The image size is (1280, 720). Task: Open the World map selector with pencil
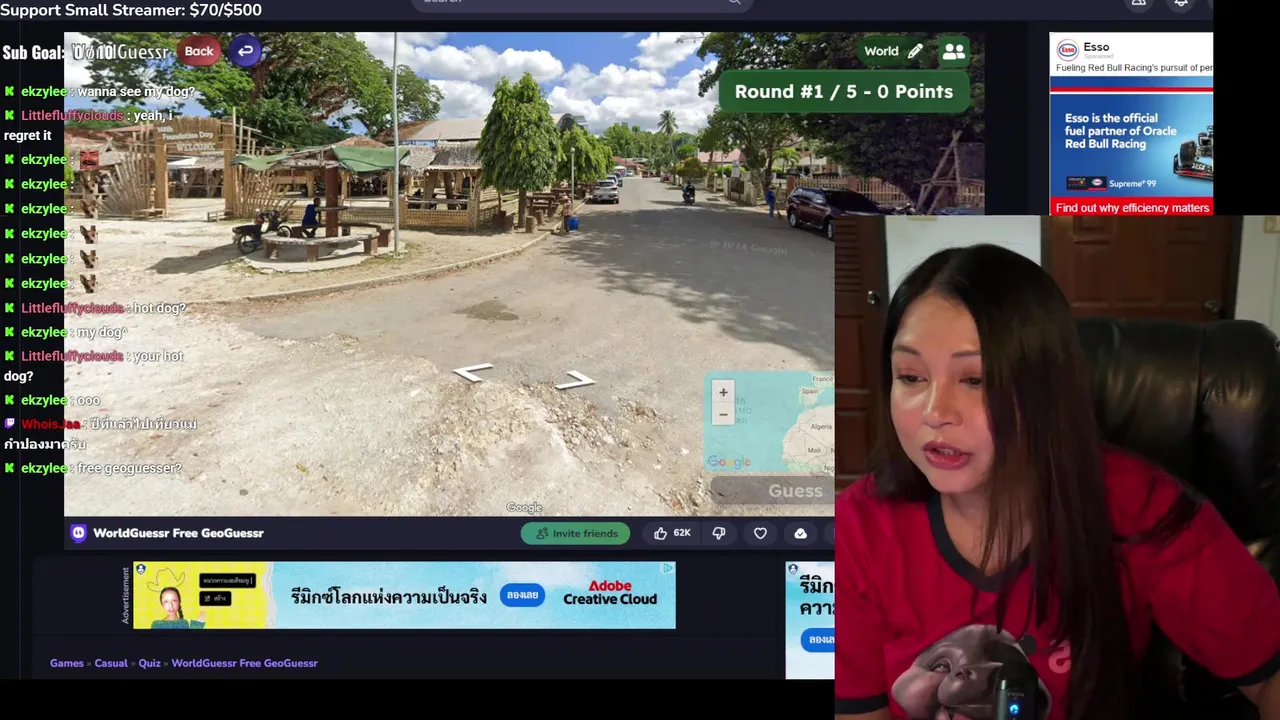click(893, 51)
